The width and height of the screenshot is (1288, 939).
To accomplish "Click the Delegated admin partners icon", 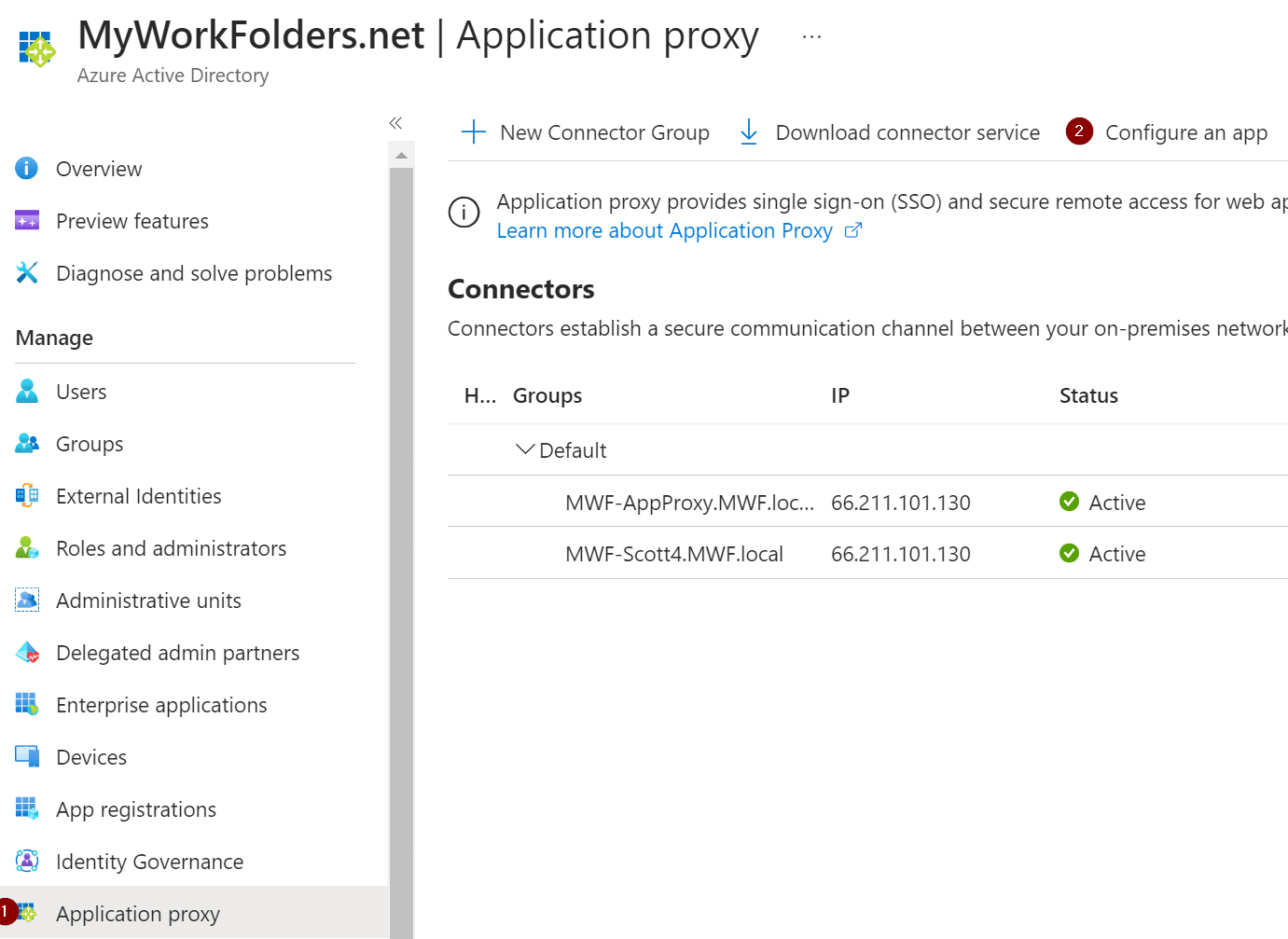I will (27, 653).
